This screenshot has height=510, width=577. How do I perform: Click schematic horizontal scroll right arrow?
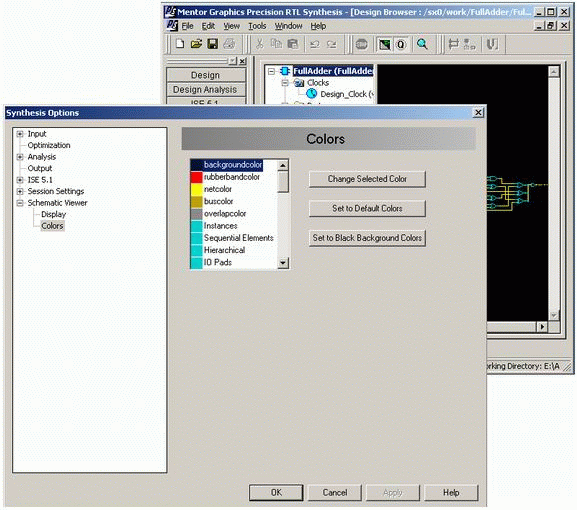[x=542, y=327]
